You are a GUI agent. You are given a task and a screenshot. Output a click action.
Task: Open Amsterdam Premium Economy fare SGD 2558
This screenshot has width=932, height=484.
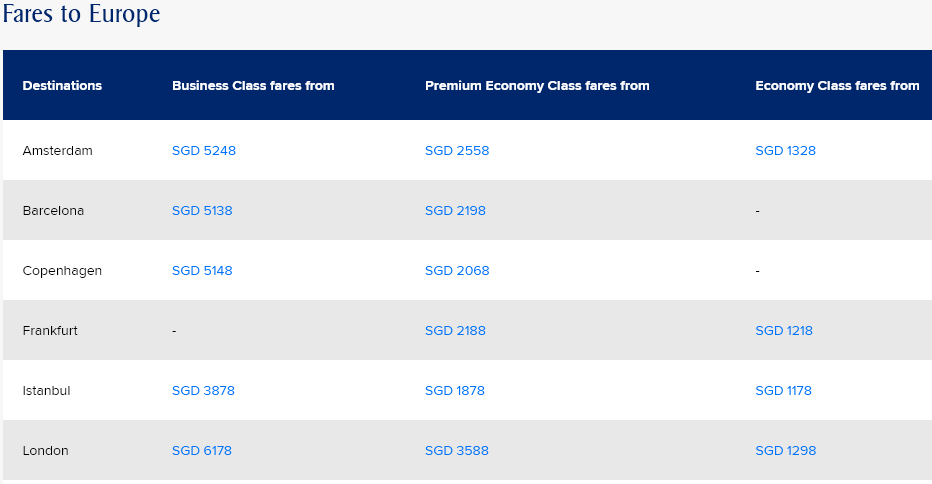point(457,151)
